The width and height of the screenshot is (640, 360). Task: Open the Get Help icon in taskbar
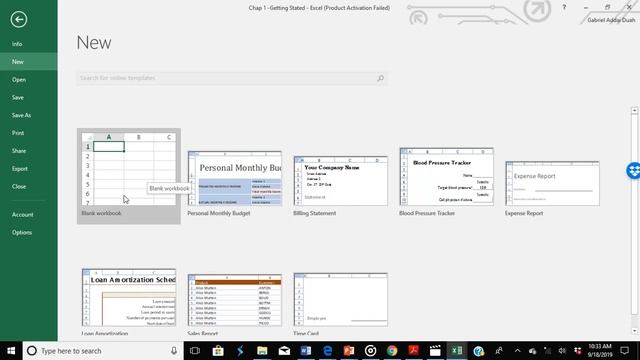point(478,351)
